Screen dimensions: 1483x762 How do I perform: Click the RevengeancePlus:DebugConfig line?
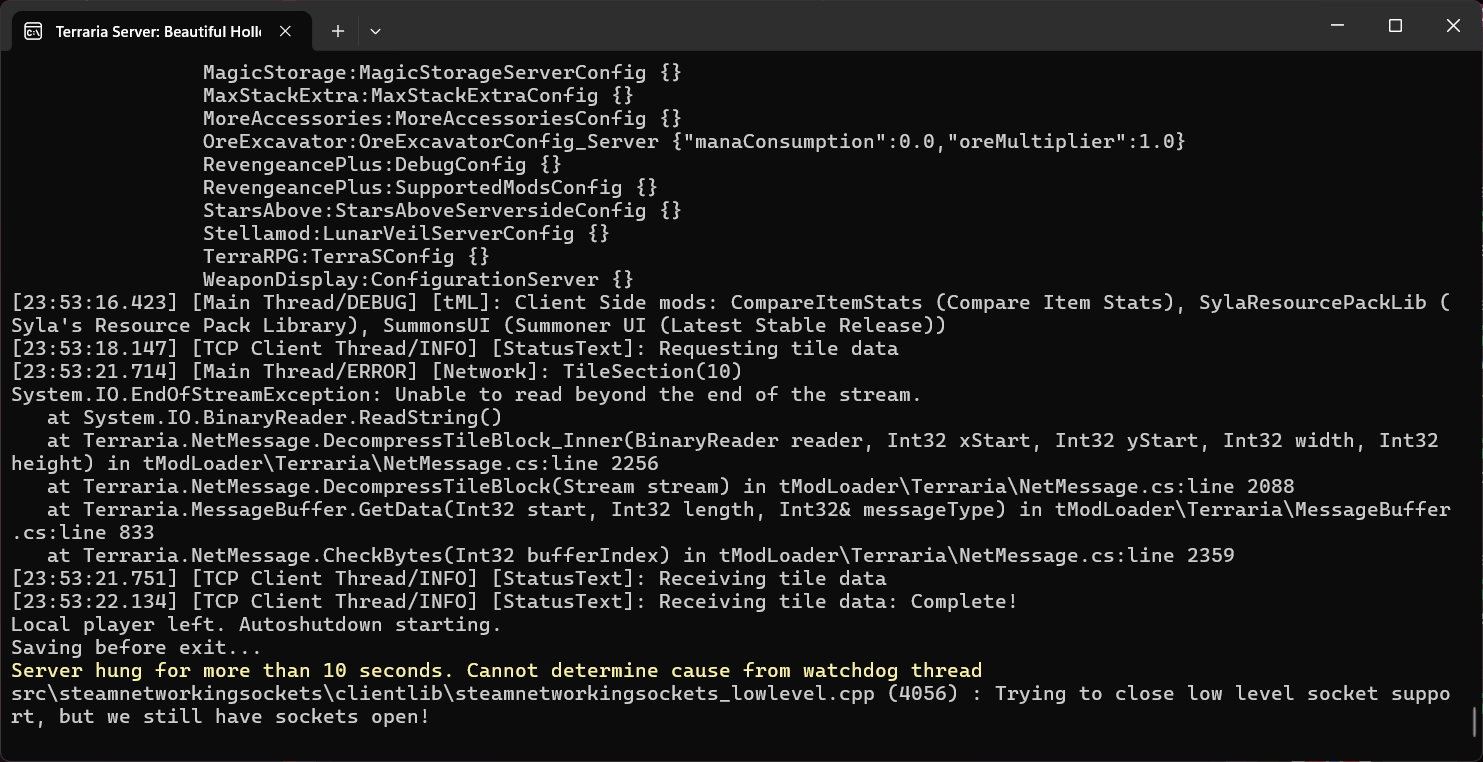[382, 164]
